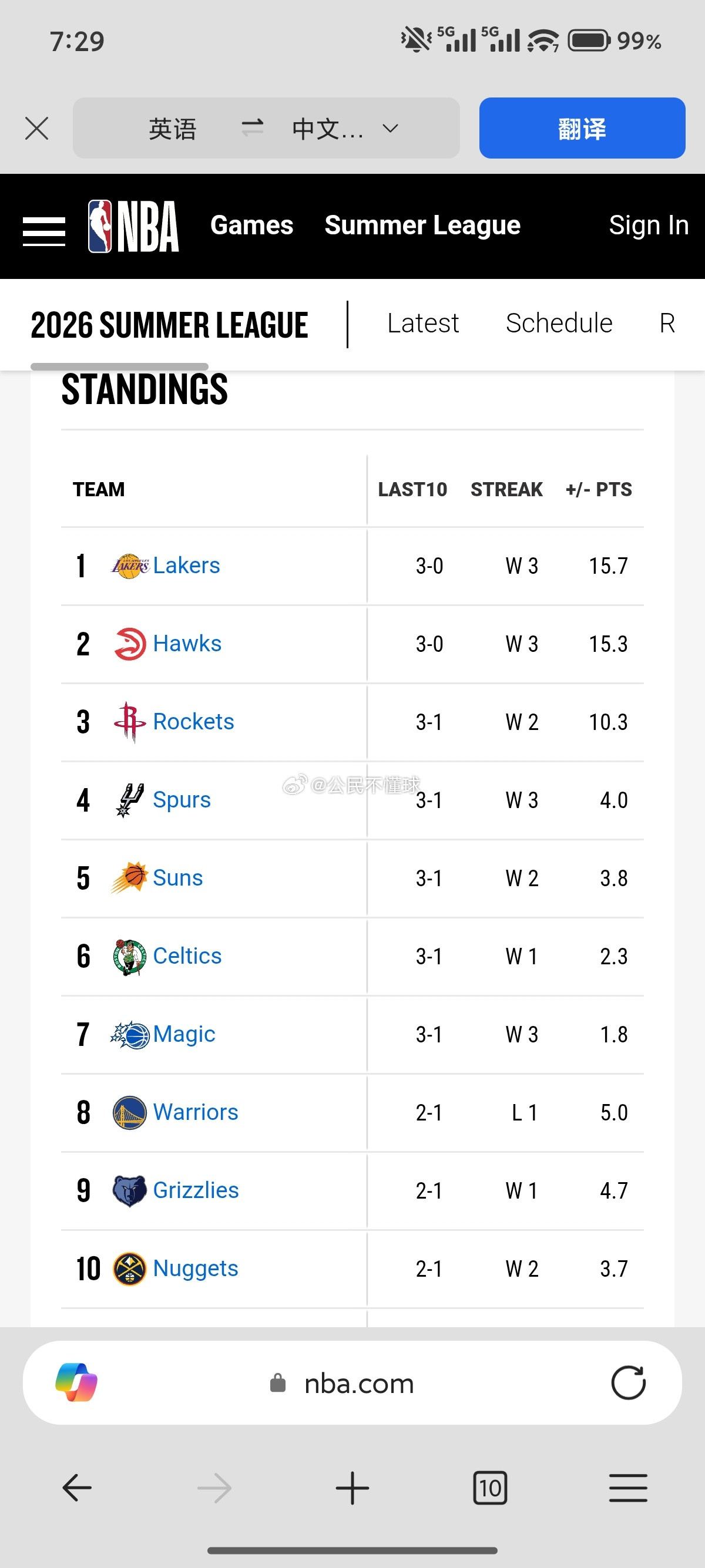The height and width of the screenshot is (1568, 705).
Task: Select source language 英语
Action: 173,129
